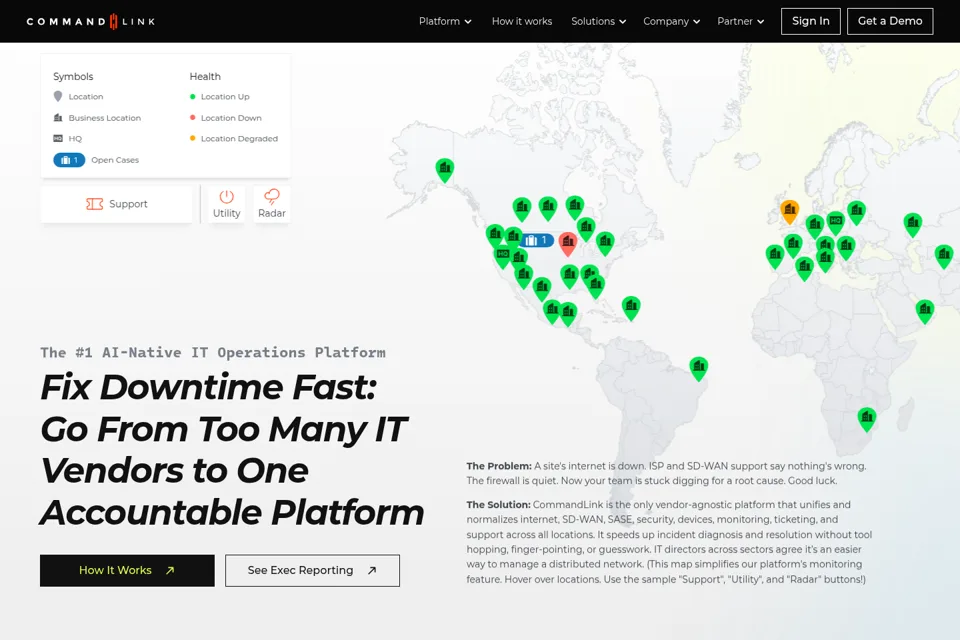Image resolution: width=960 pixels, height=640 pixels.
Task: Select the HQ pin in Europe
Action: coord(836,222)
